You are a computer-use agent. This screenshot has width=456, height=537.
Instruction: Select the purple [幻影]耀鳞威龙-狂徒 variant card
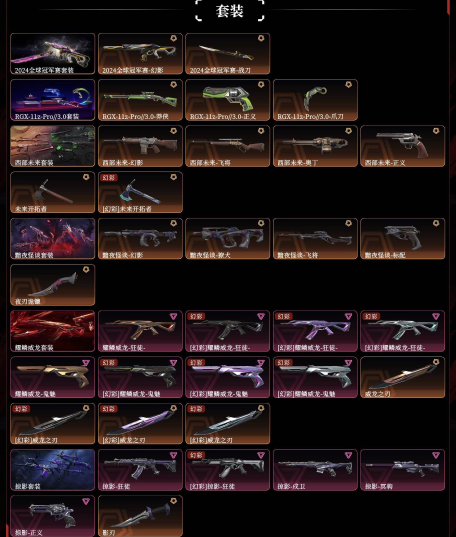(315, 331)
